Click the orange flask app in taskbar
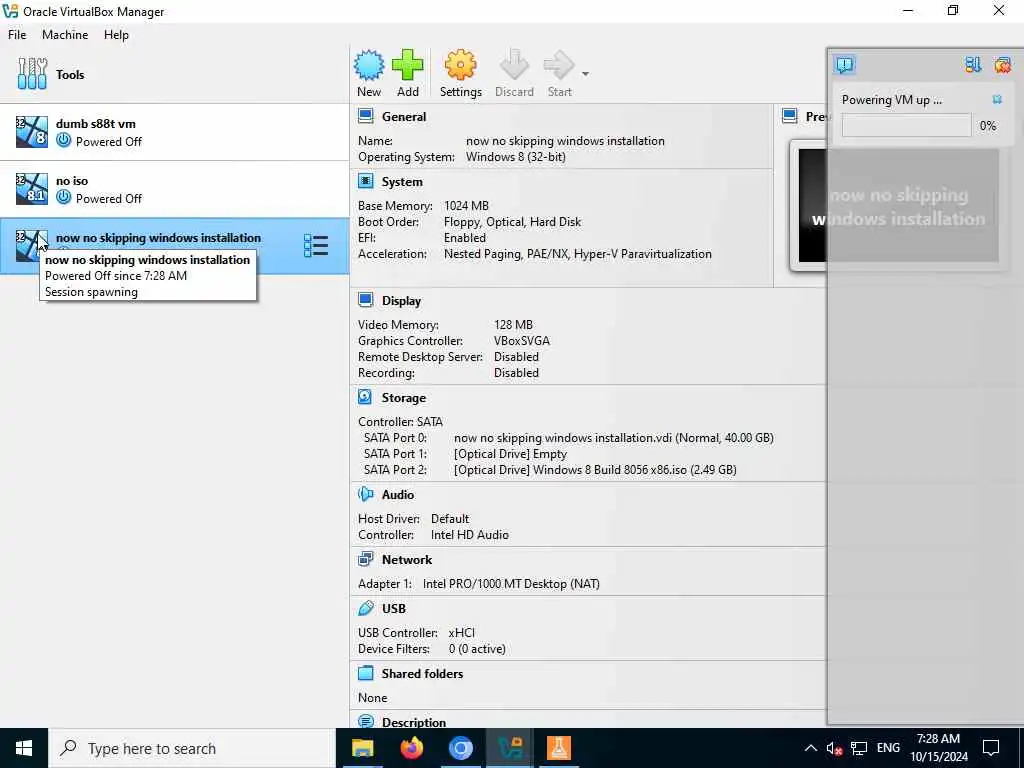 (558, 748)
